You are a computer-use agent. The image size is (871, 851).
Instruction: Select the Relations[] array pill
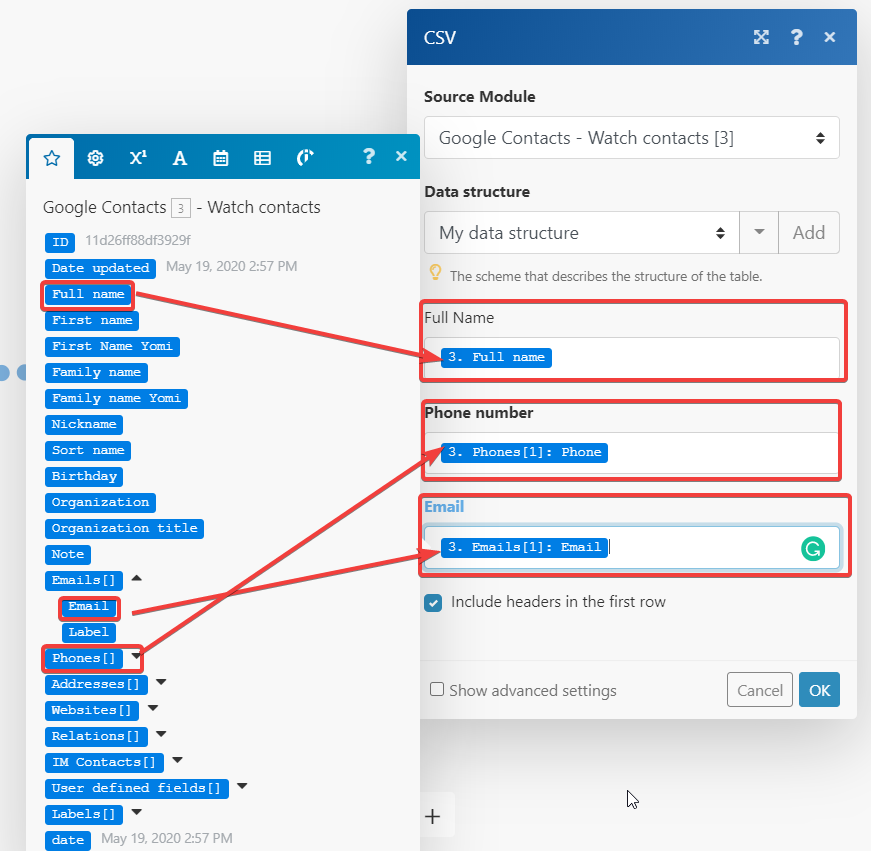[96, 737]
